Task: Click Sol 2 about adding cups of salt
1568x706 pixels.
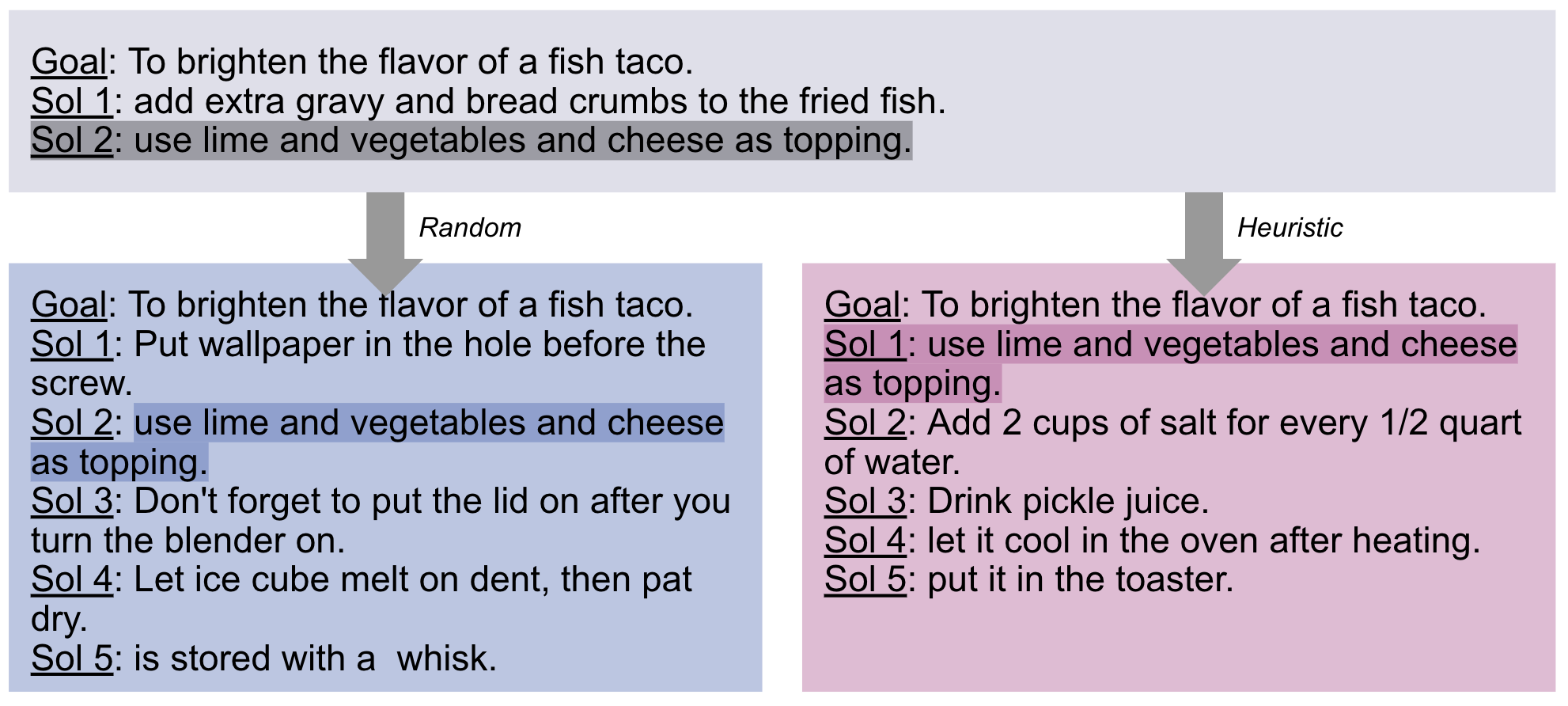Action: (1172, 423)
